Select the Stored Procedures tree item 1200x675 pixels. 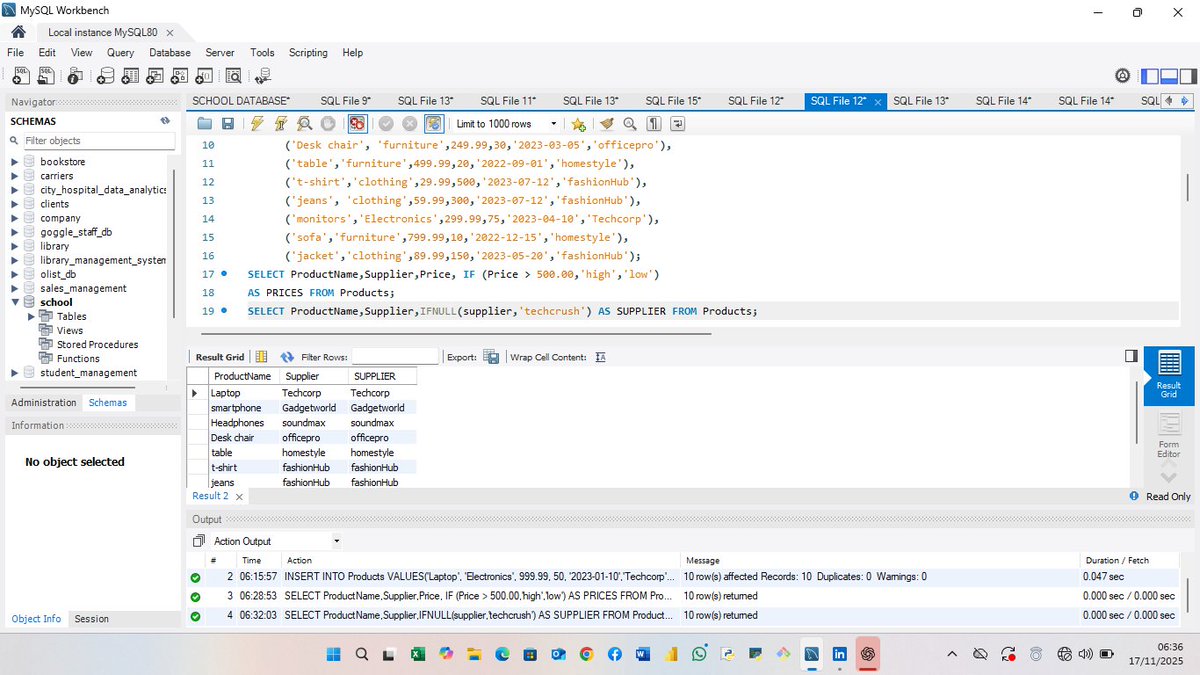tap(97, 345)
